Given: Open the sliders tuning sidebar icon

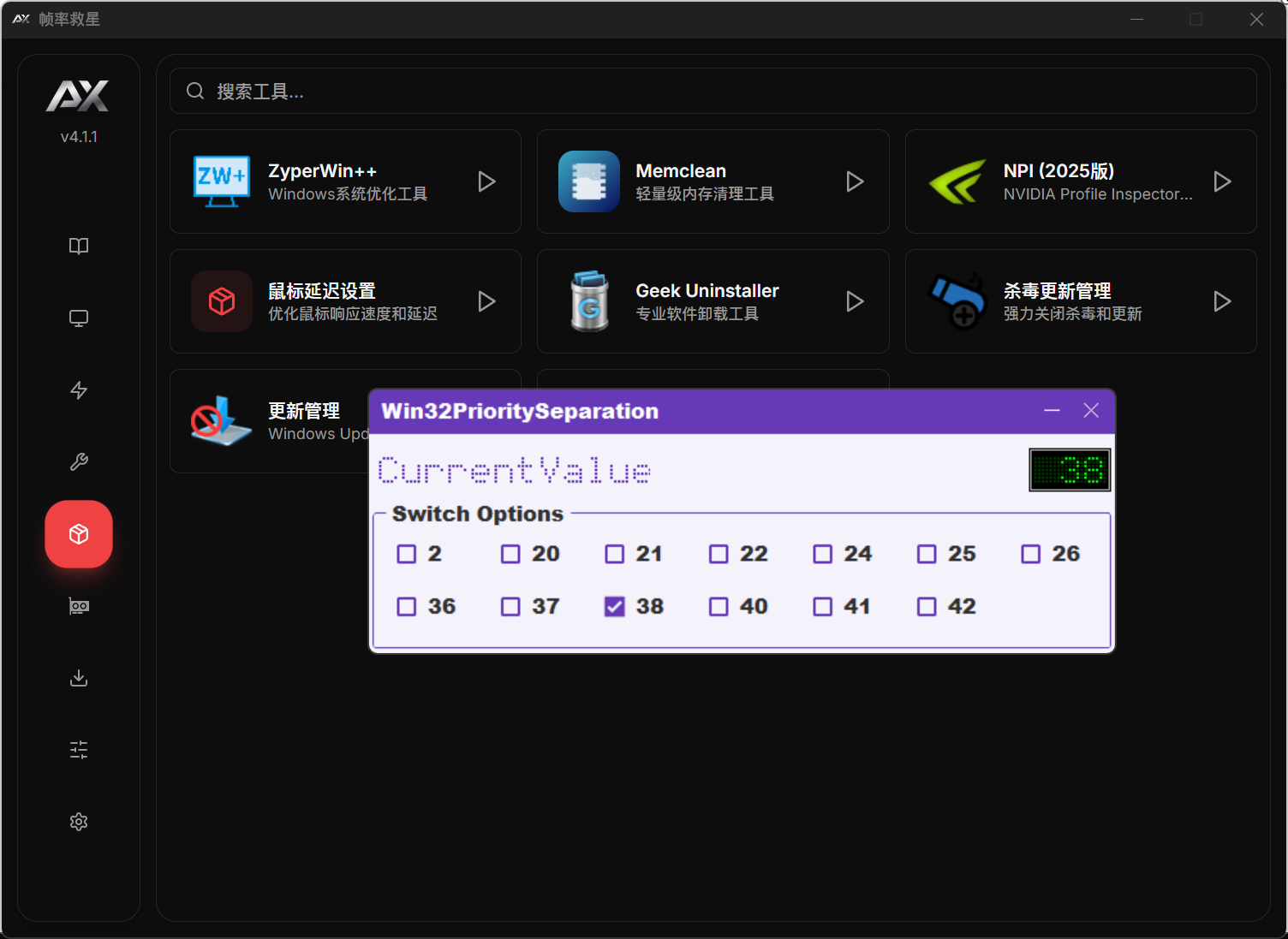Looking at the screenshot, I should coord(79,750).
